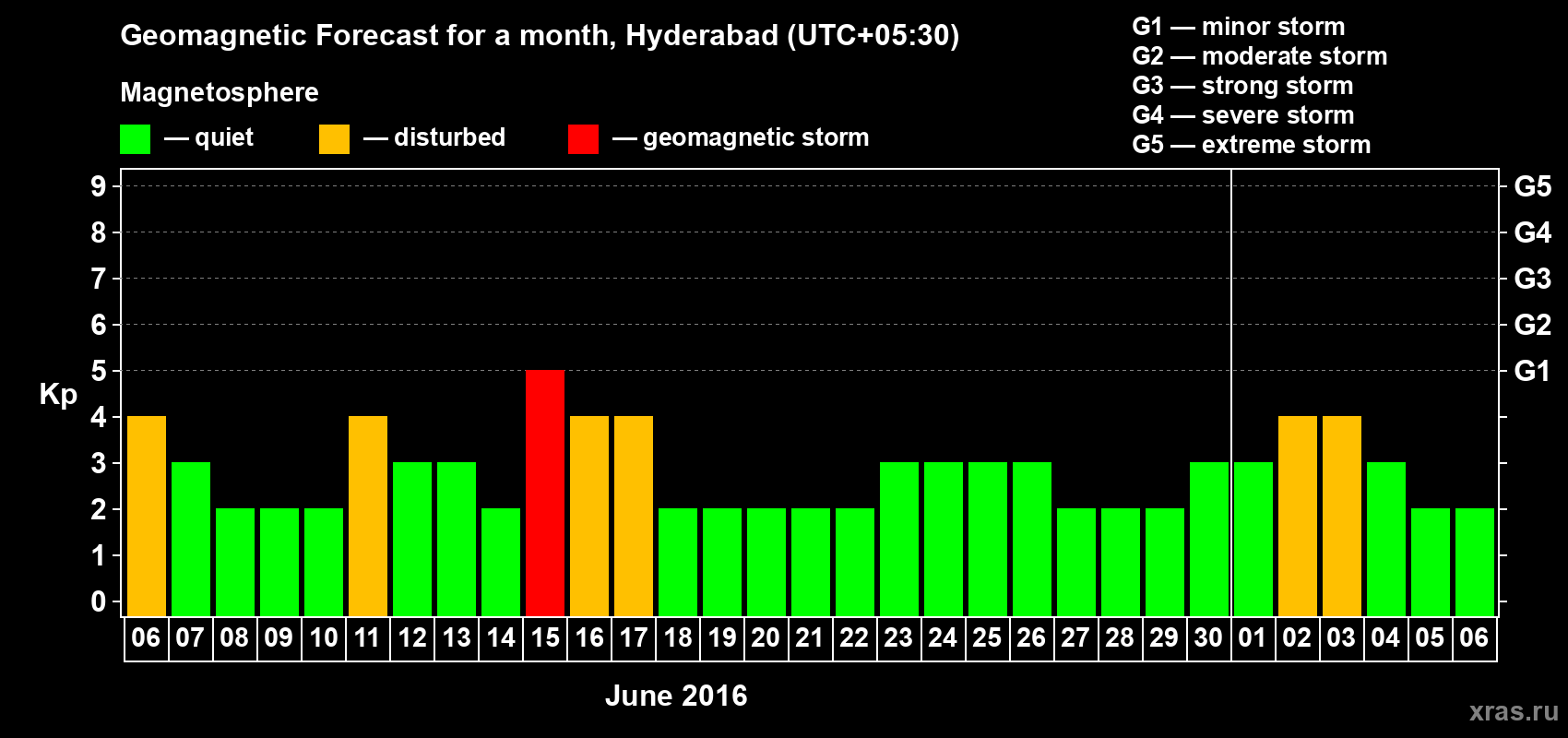Click the green bar above date 20
Image resolution: width=1568 pixels, height=738 pixels.
click(x=766, y=562)
